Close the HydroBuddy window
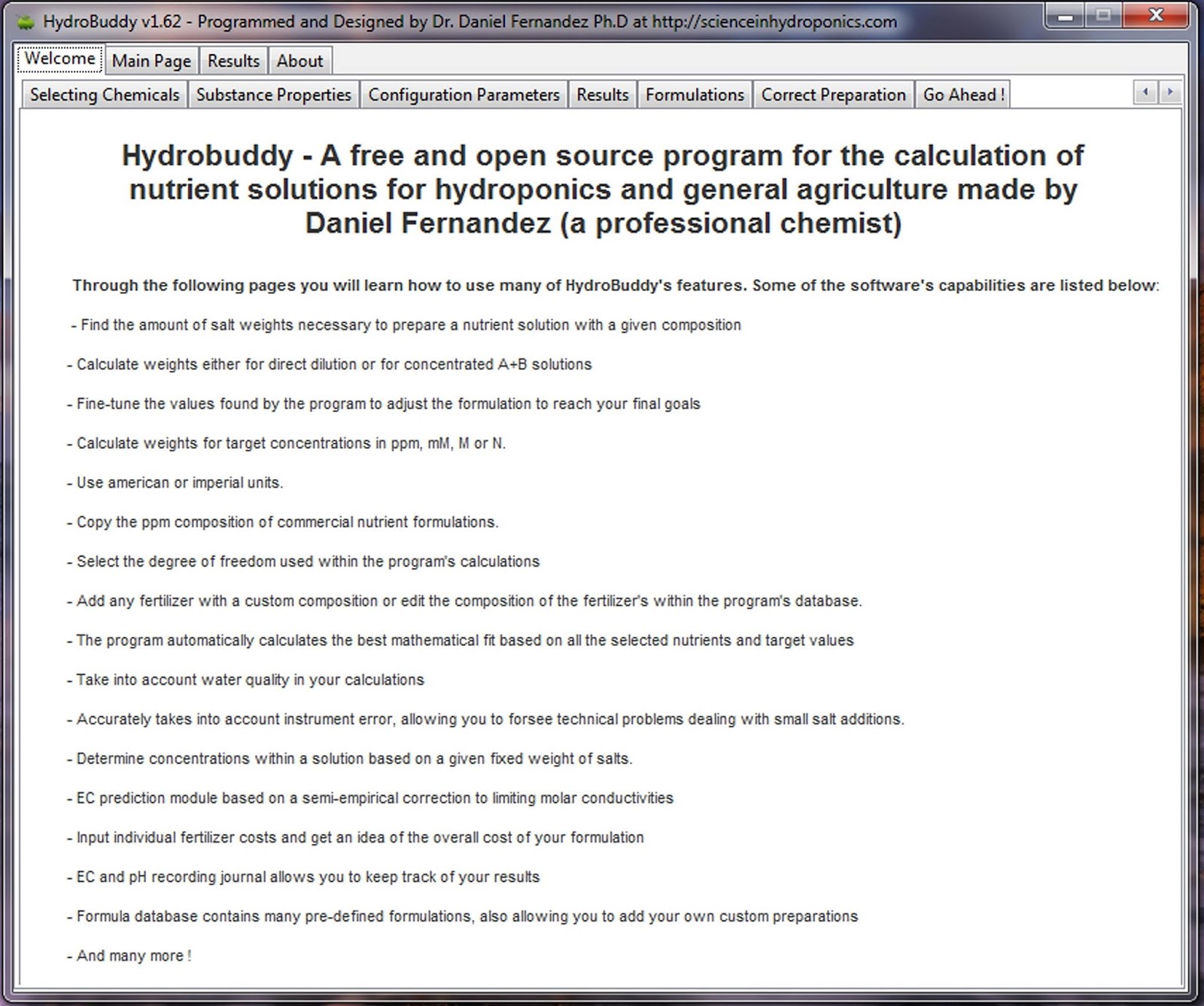Screen dimensions: 1204x1006 [x=1157, y=15]
